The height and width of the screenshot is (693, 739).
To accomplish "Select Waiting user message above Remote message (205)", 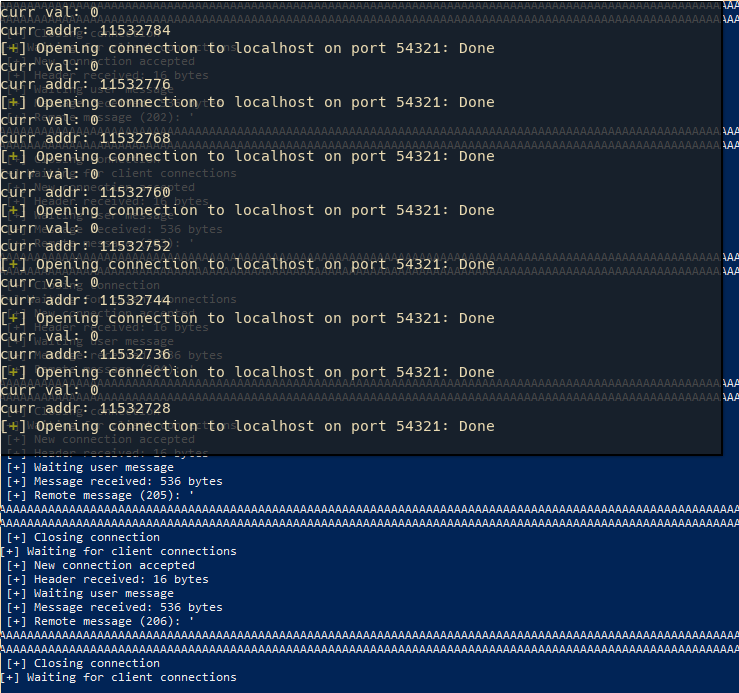I will 90,468.
